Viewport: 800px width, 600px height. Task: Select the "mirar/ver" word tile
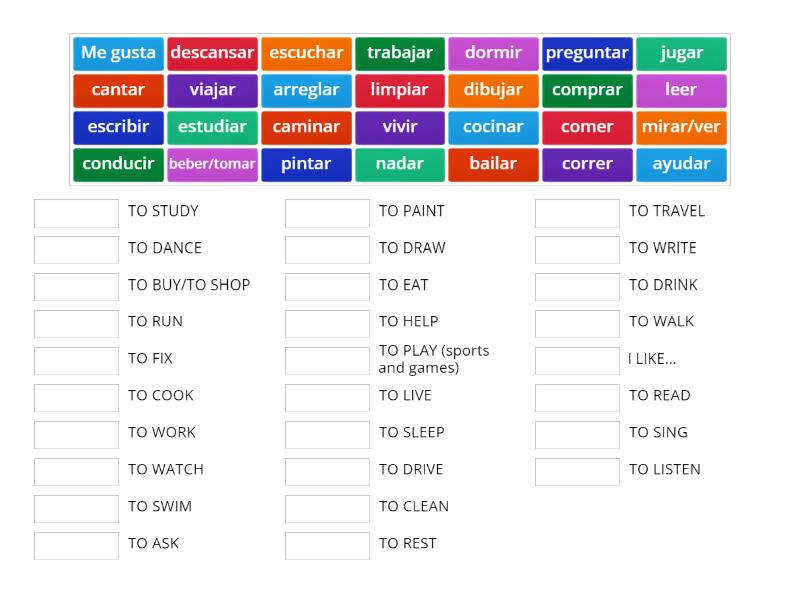point(681,127)
